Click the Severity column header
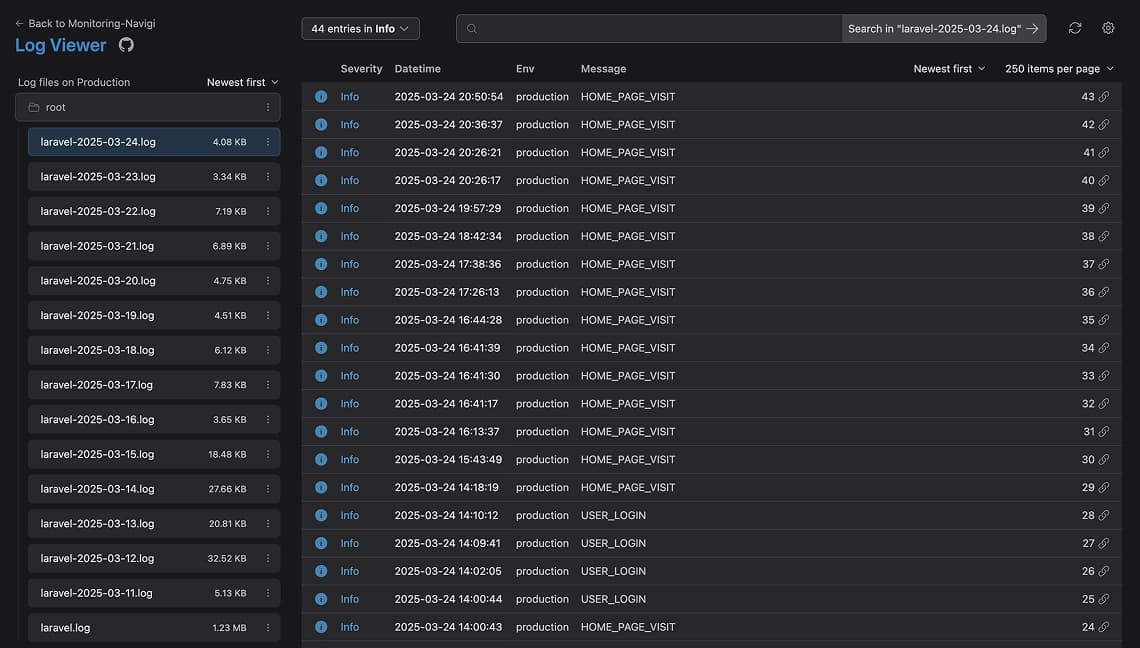 [x=361, y=68]
